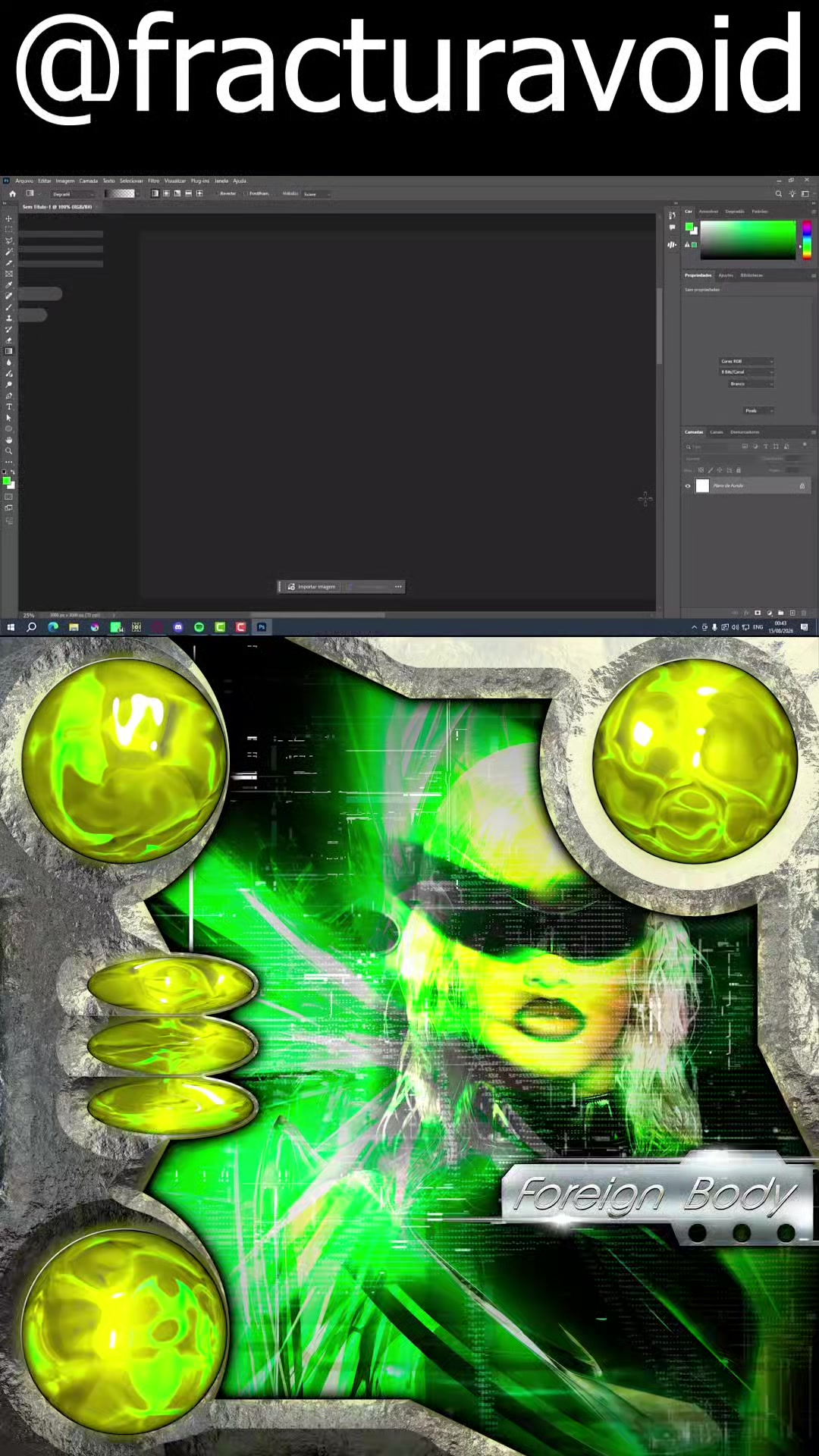Hide the Plano de Fundo layer
This screenshot has height=1456, width=819.
tap(688, 486)
